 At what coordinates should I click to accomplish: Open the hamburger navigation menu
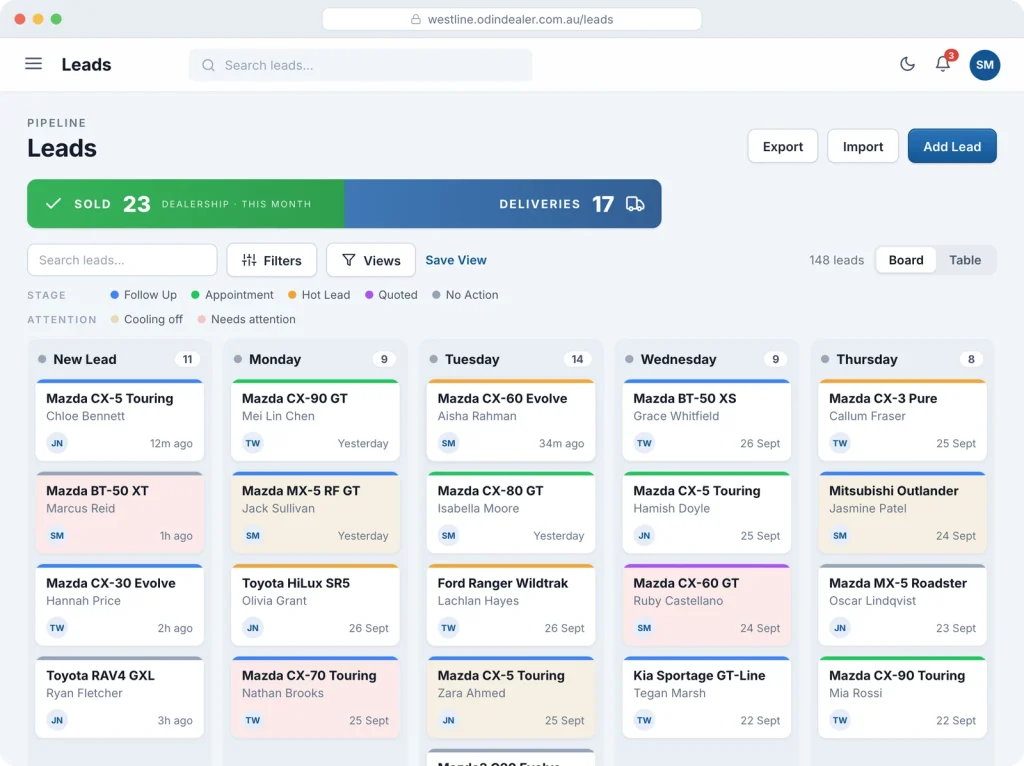[33, 64]
